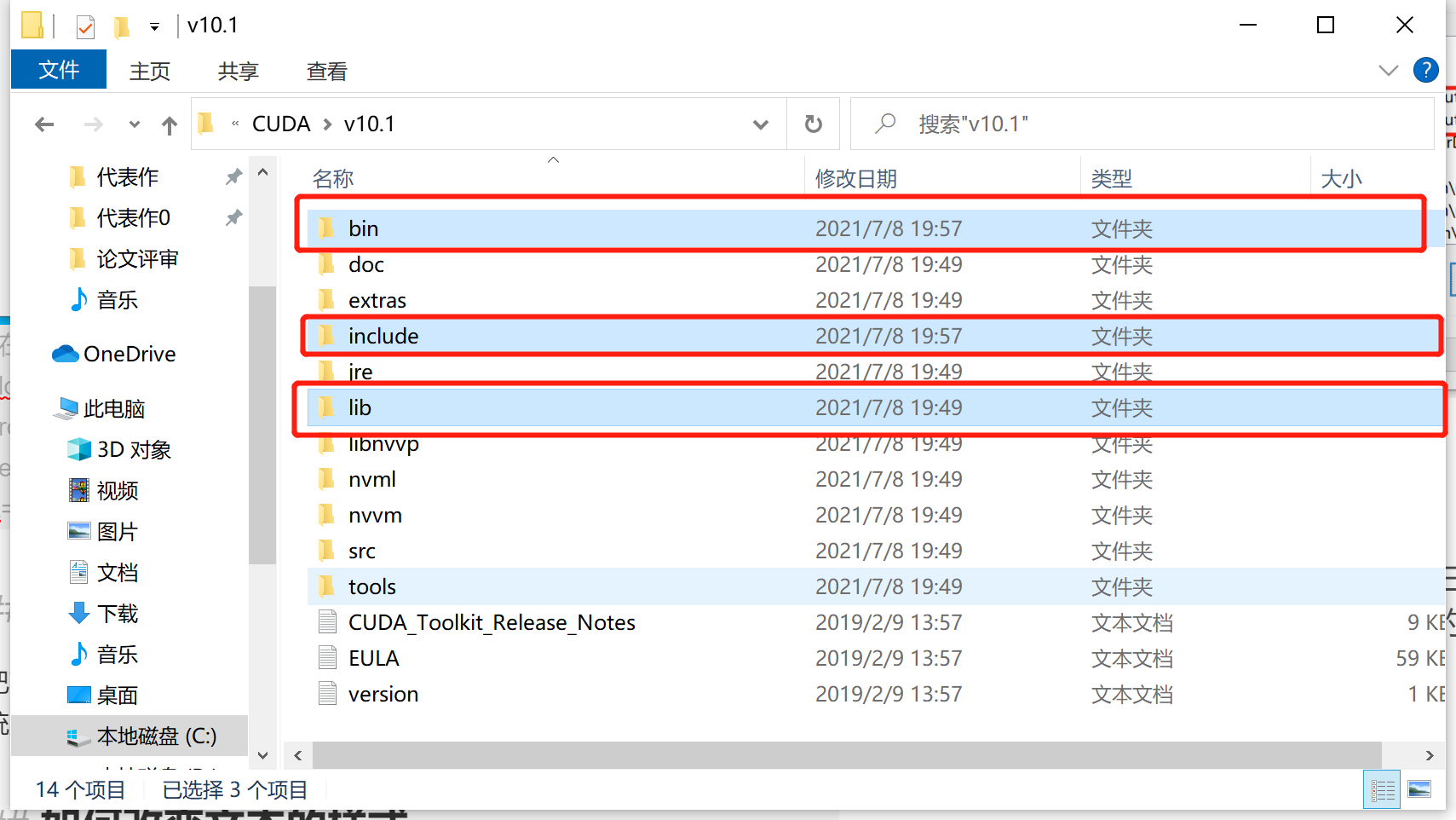Click the EULA size 59 KB cell
The height and width of the screenshot is (820, 1456).
pyautogui.click(x=1420, y=658)
